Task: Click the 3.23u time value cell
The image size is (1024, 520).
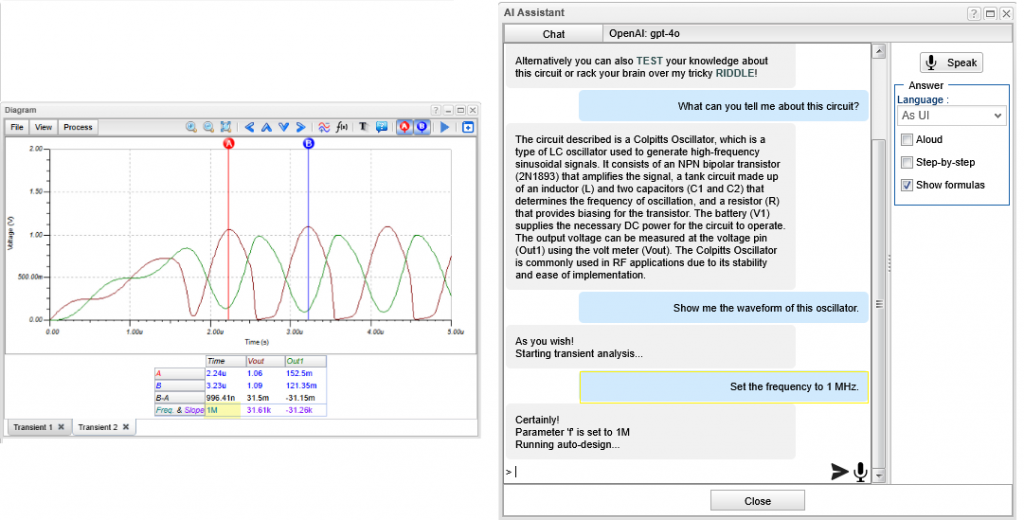Action: [225, 385]
